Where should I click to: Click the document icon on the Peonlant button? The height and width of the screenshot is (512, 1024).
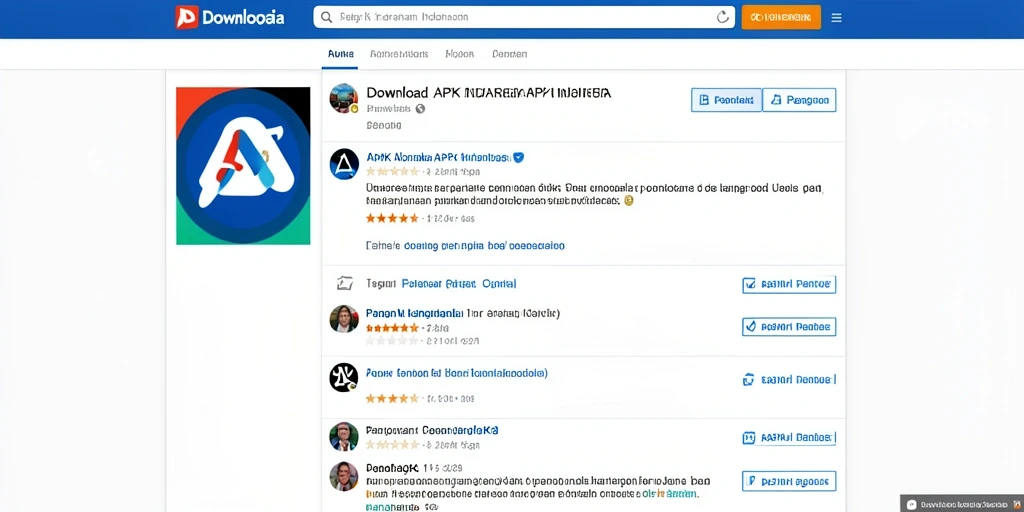click(704, 100)
